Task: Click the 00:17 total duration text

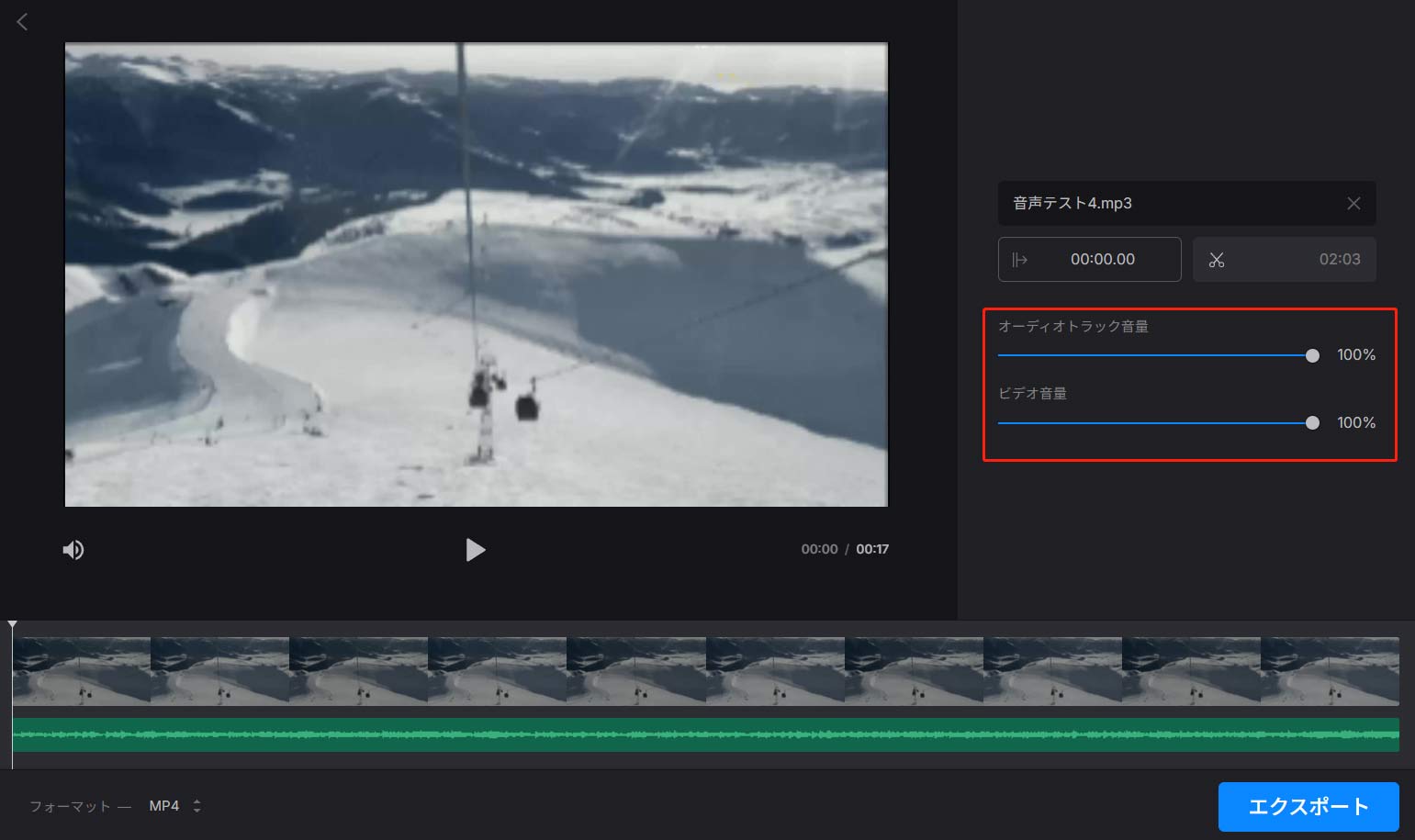Action: click(871, 548)
